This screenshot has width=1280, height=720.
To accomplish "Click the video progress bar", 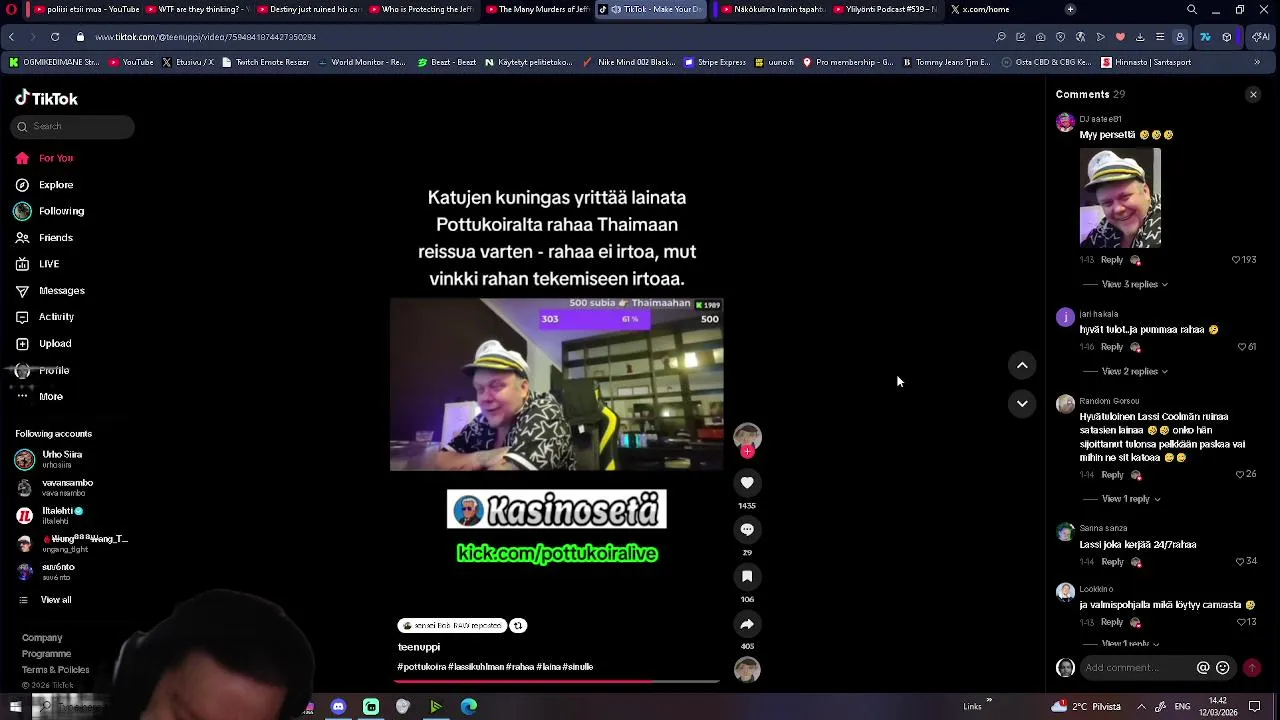I will [557, 681].
